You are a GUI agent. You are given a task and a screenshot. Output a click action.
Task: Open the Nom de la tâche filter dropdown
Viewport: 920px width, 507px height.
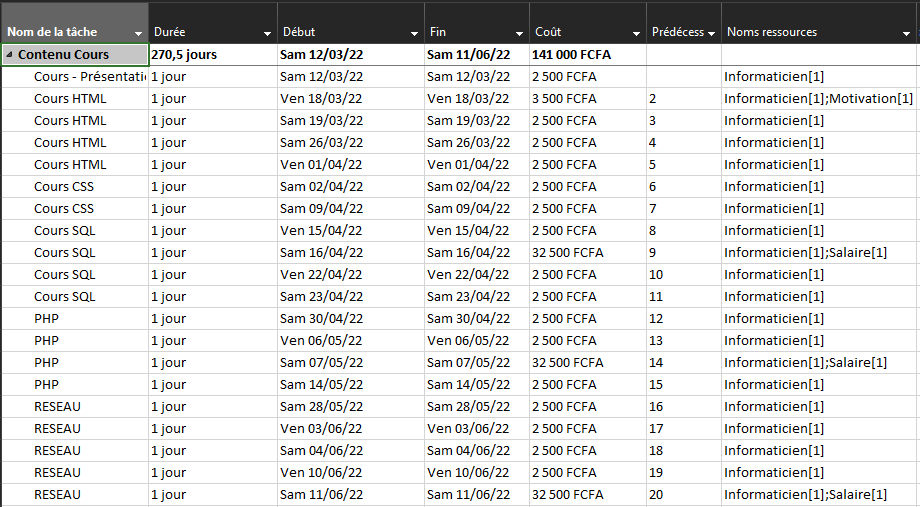click(x=138, y=33)
